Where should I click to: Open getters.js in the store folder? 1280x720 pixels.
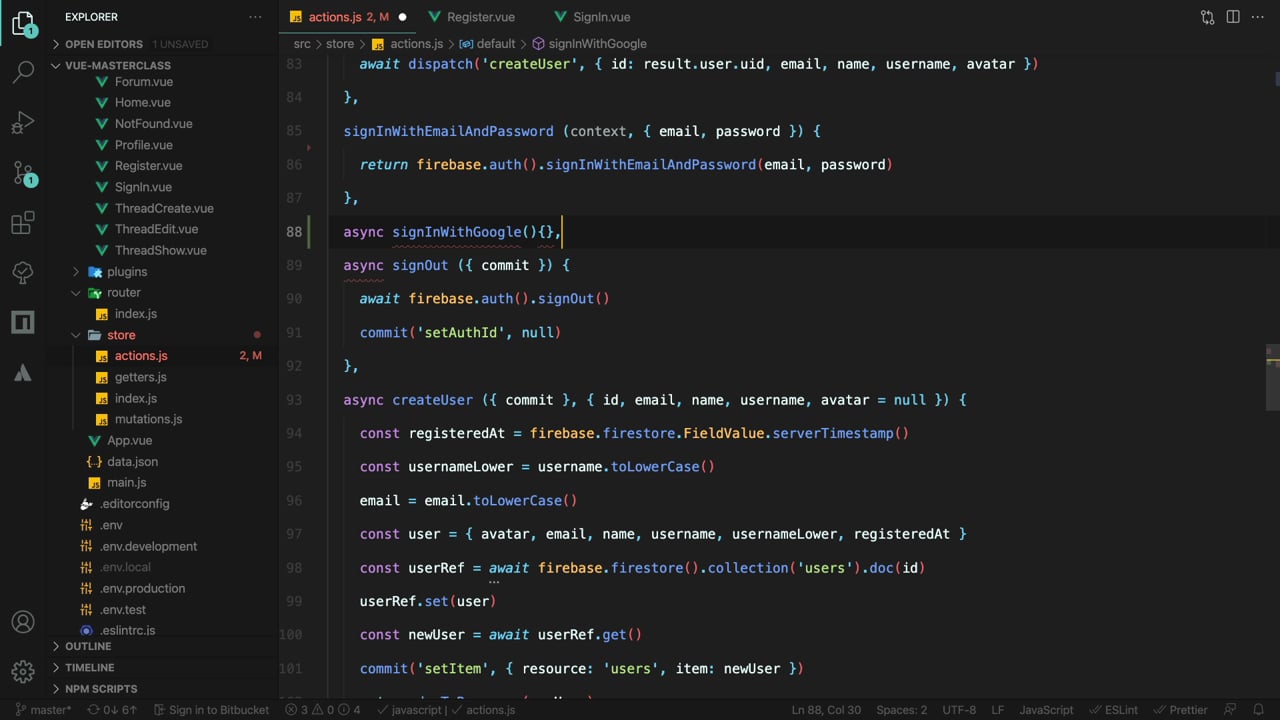click(x=140, y=377)
